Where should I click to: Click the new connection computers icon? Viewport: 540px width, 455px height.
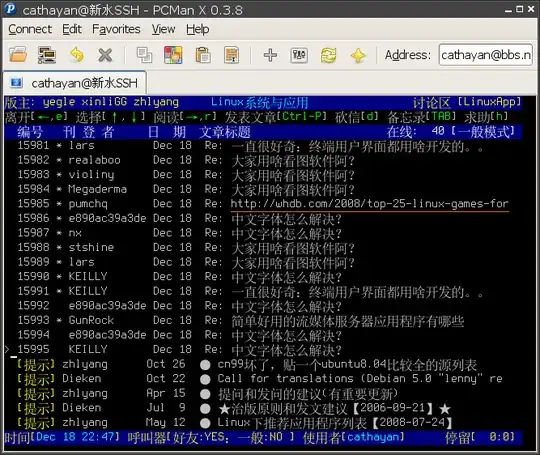(47, 55)
